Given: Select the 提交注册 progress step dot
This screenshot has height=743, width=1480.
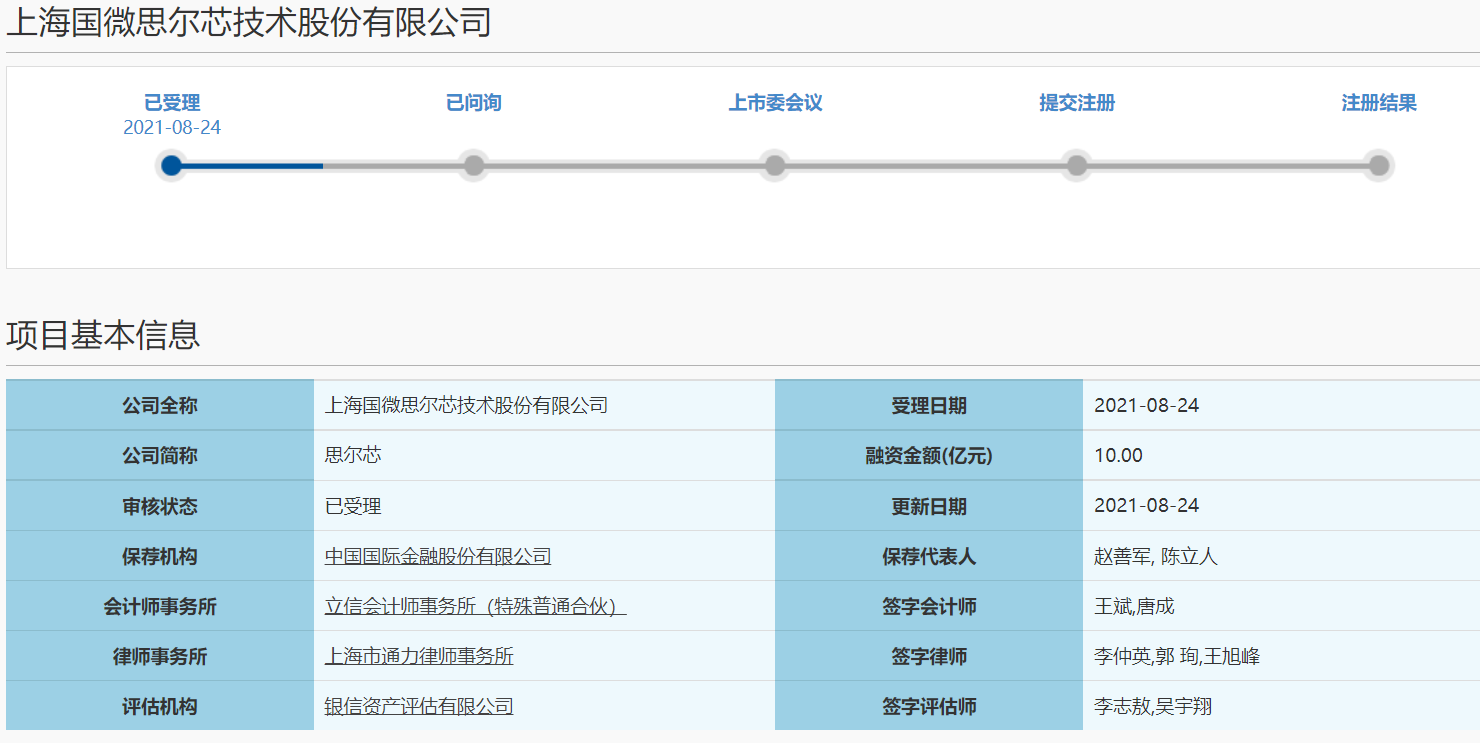Looking at the screenshot, I should pyautogui.click(x=1076, y=165).
